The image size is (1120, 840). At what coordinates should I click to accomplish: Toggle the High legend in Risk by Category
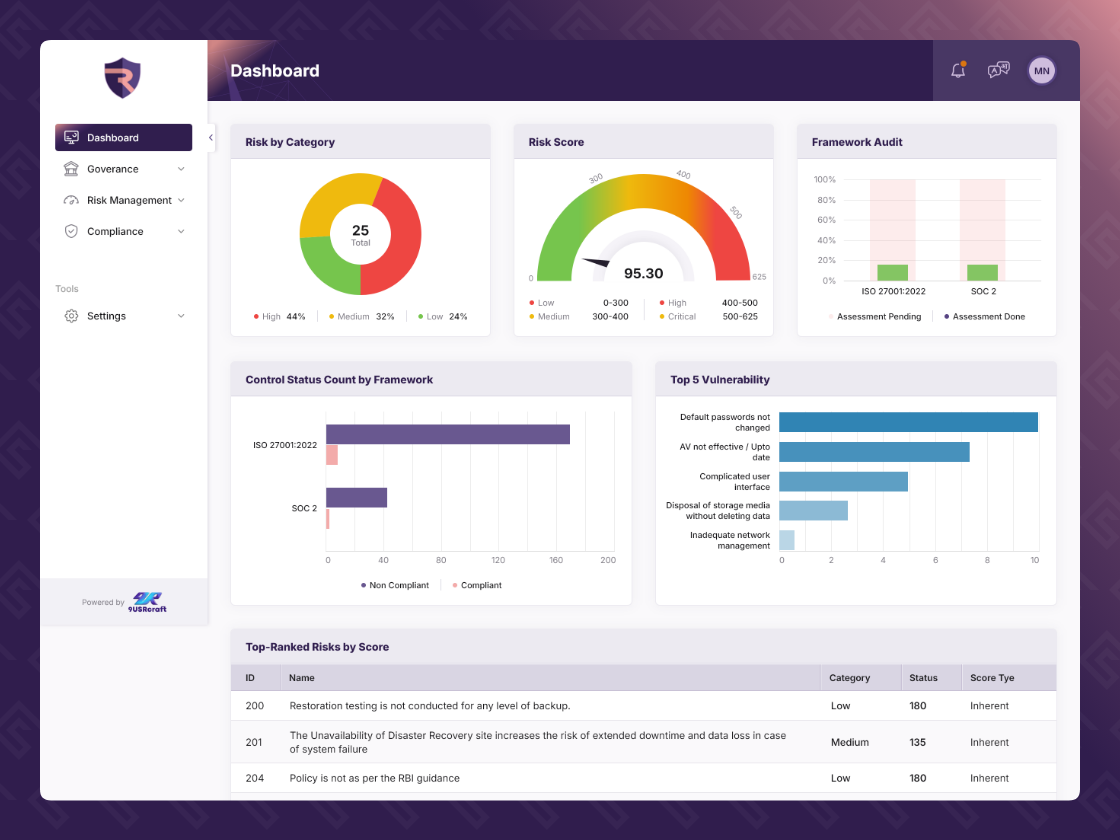(x=279, y=316)
